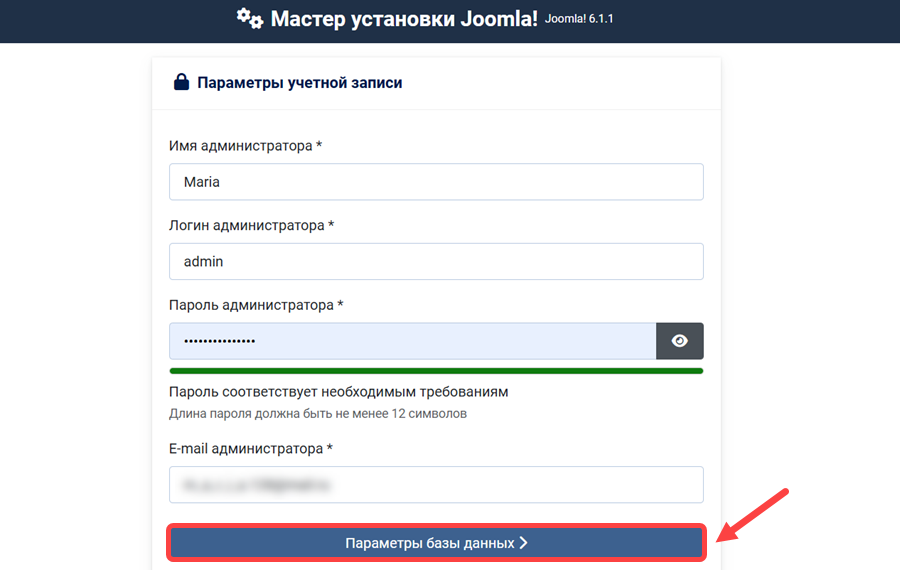Click the lock icon beside account settings

(181, 82)
